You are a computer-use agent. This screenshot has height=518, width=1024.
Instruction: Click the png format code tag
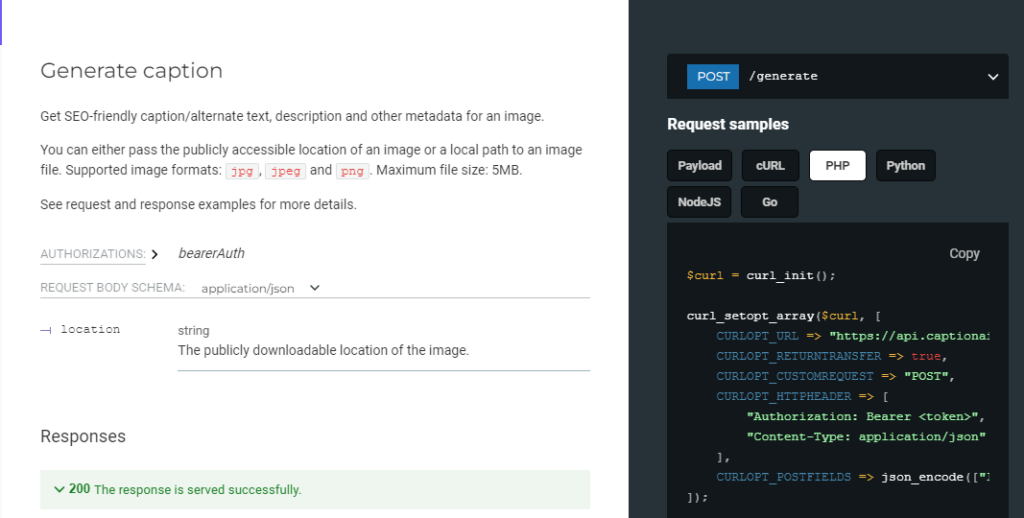click(352, 171)
